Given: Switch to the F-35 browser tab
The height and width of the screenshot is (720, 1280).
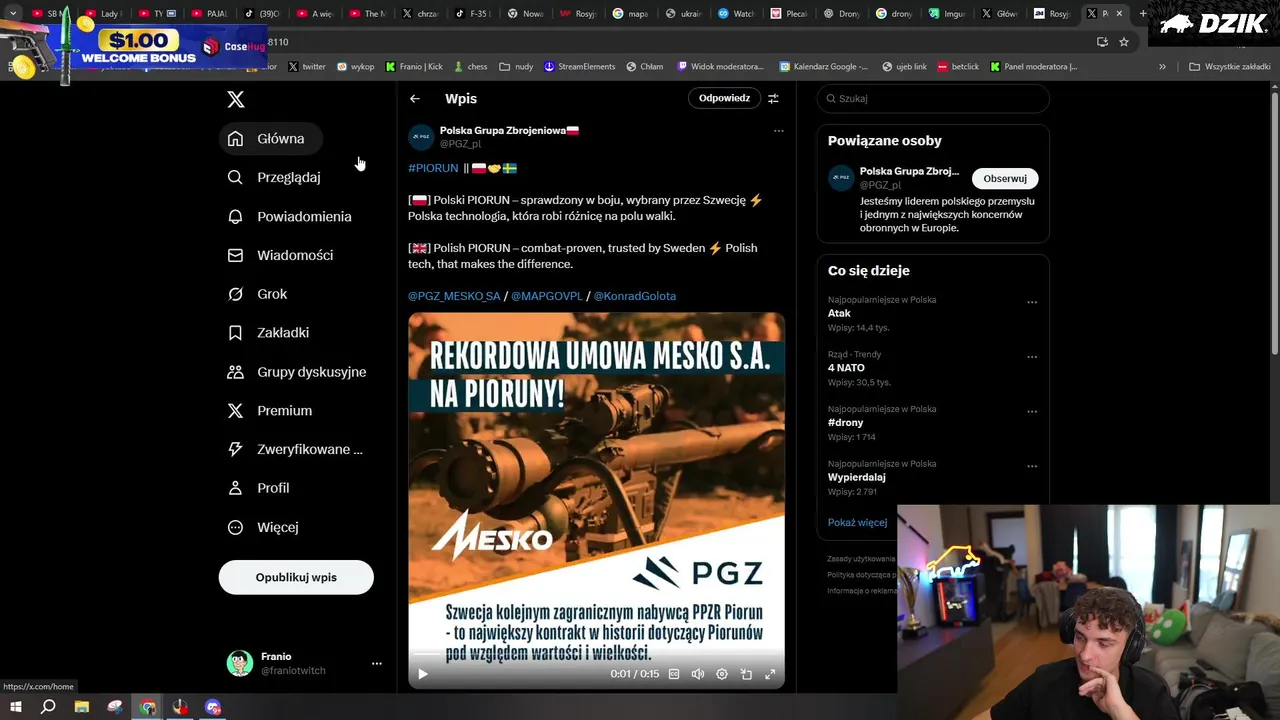Looking at the screenshot, I should (x=474, y=14).
